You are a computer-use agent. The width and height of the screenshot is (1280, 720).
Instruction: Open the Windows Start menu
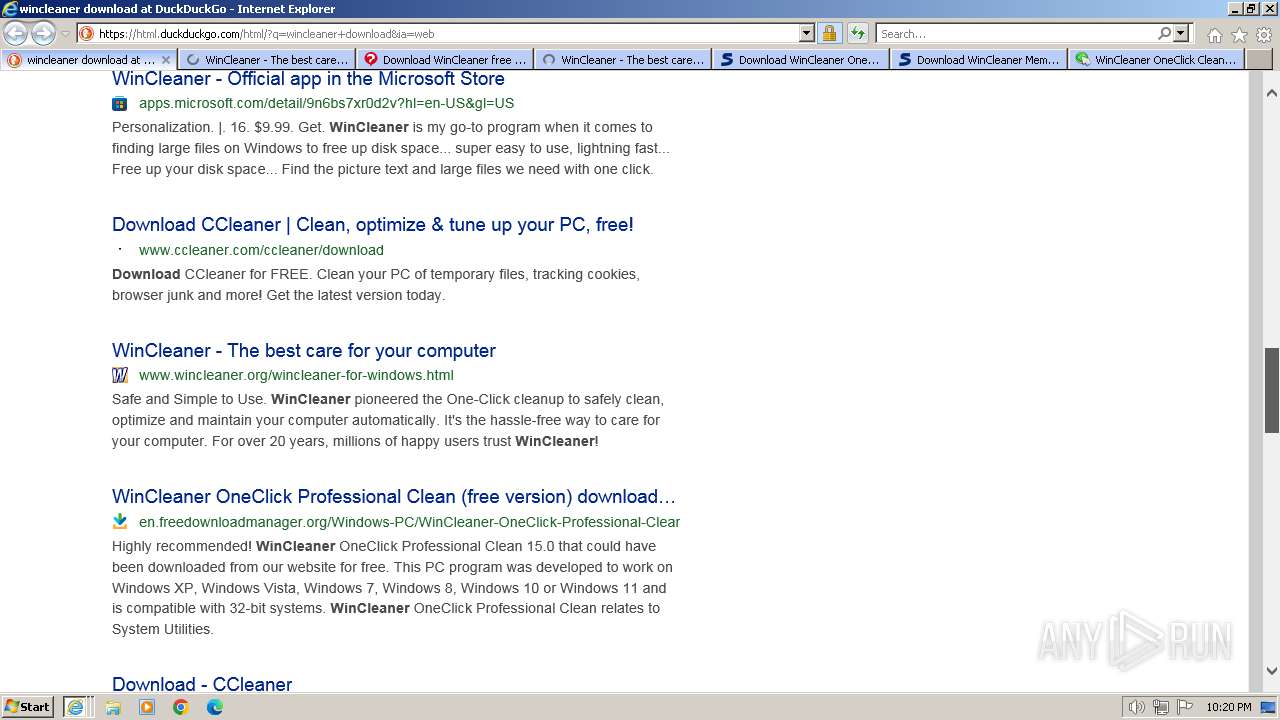tap(28, 707)
